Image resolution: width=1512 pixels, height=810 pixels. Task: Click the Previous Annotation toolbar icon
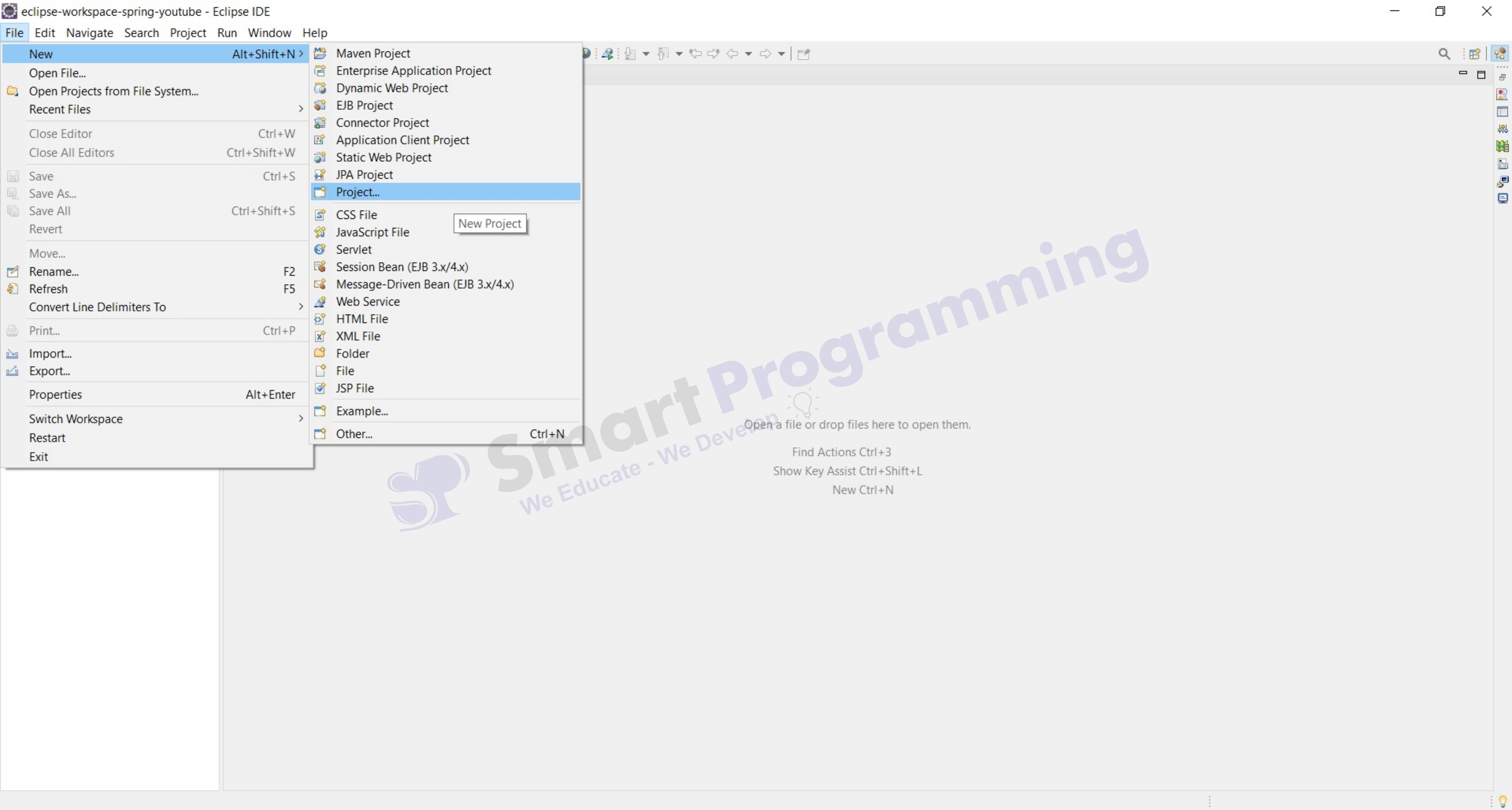pyautogui.click(x=663, y=54)
